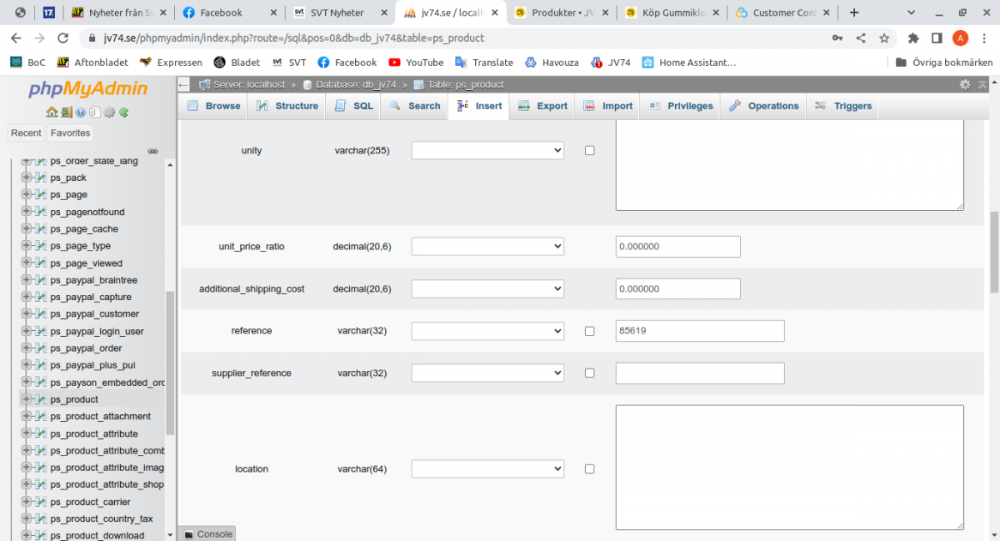Open ps_product_attribute table link
Viewport: 1000px width, 541px height.
point(94,433)
